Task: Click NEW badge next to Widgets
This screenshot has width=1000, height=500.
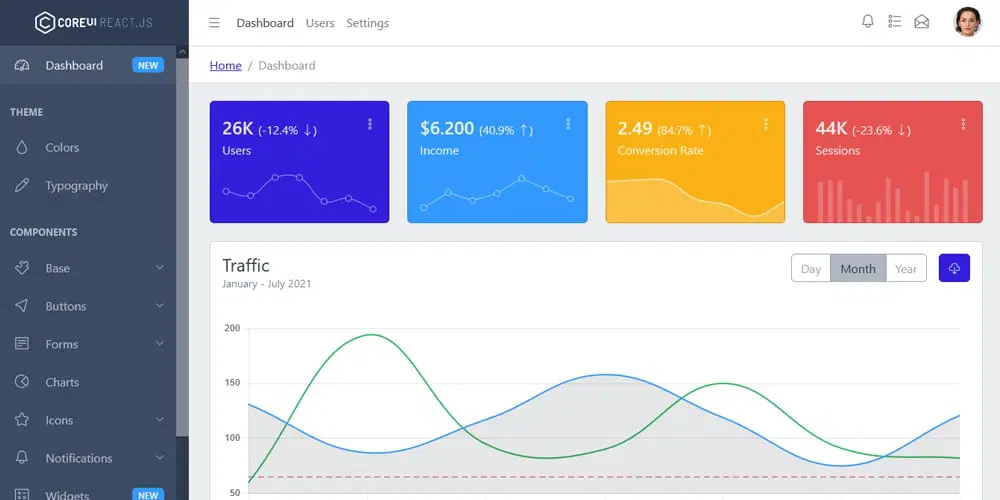Action: click(148, 495)
